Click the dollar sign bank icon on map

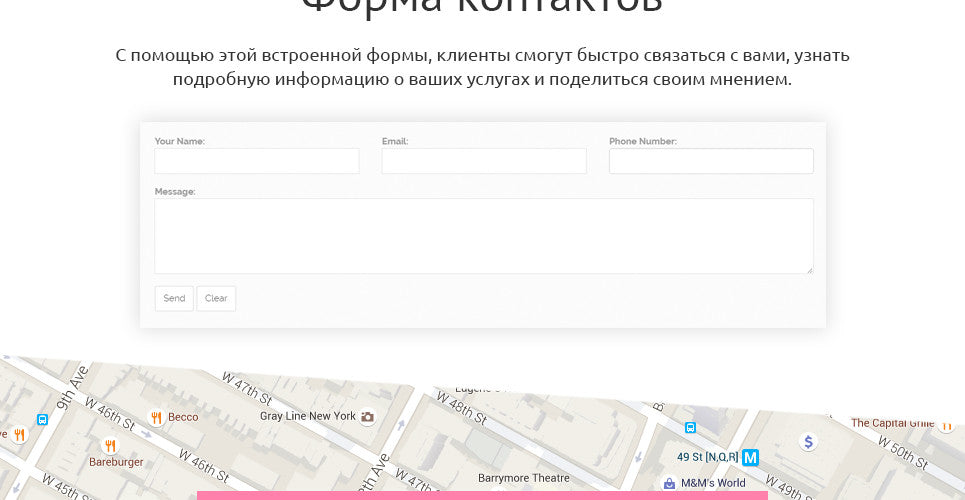coord(809,442)
